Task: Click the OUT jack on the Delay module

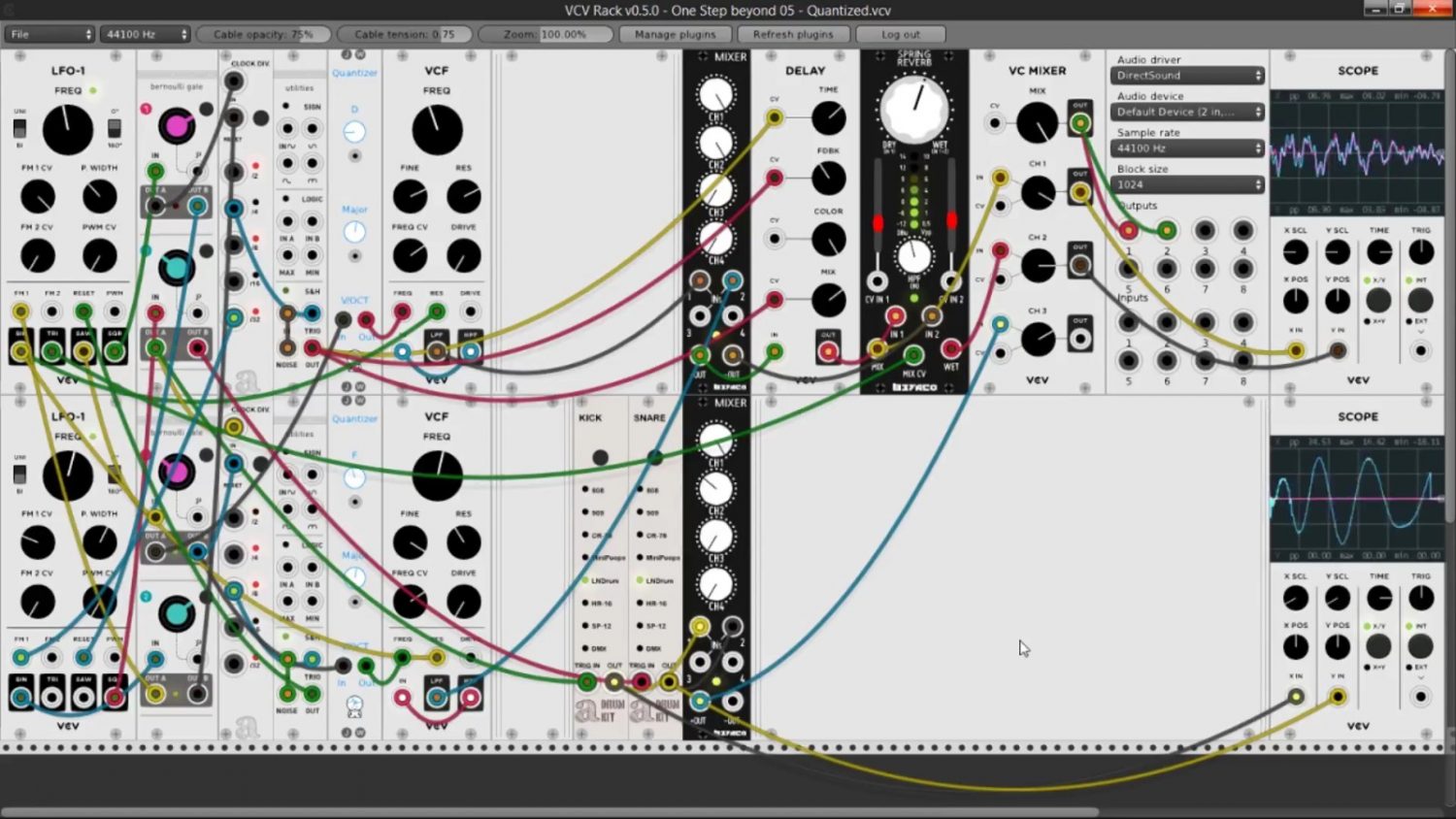Action: (828, 351)
